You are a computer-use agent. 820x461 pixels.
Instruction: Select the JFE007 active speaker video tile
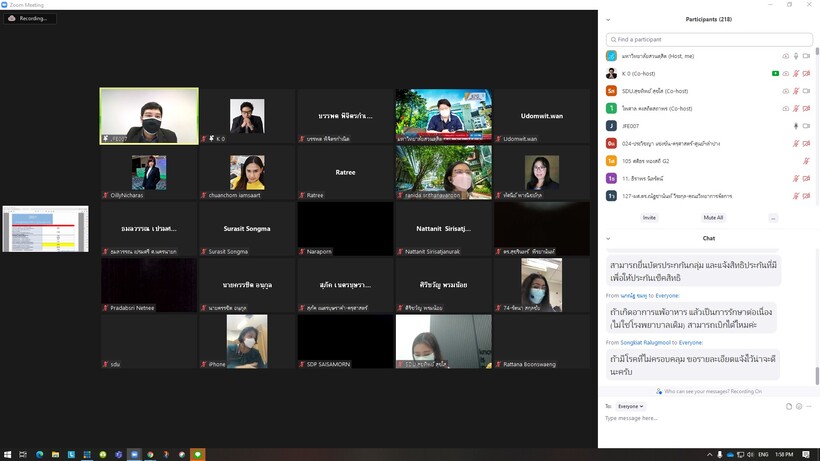(x=149, y=116)
